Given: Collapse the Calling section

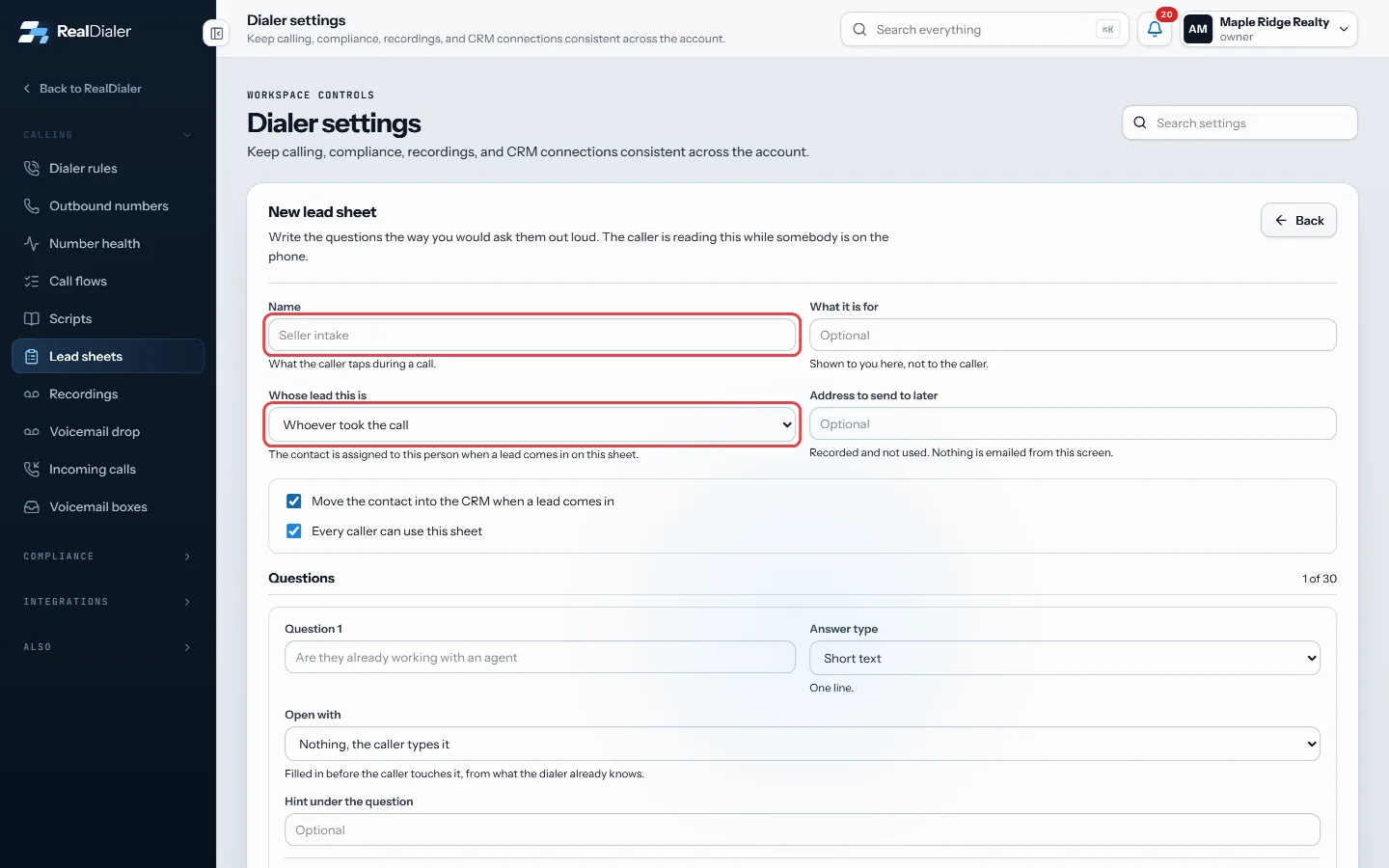Looking at the screenshot, I should pyautogui.click(x=108, y=135).
